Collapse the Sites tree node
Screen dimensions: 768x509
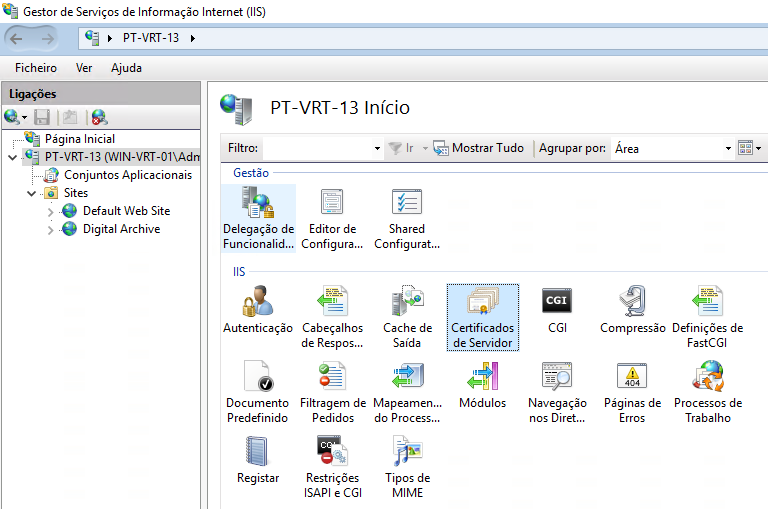click(x=31, y=193)
